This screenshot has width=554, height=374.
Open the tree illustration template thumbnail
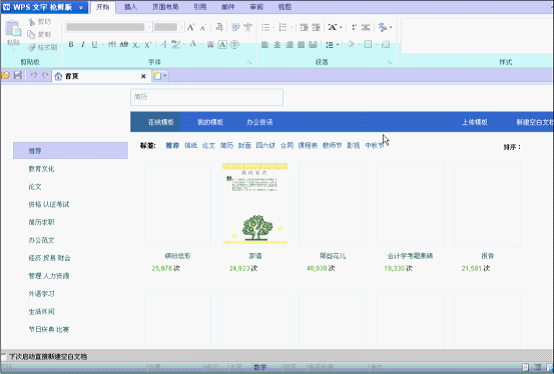(255, 204)
